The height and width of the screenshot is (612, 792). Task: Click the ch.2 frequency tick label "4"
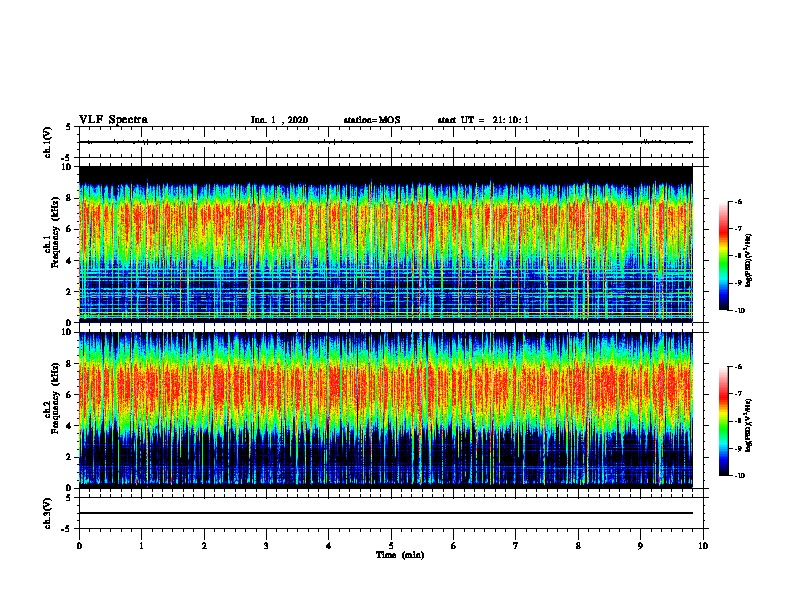(x=70, y=426)
